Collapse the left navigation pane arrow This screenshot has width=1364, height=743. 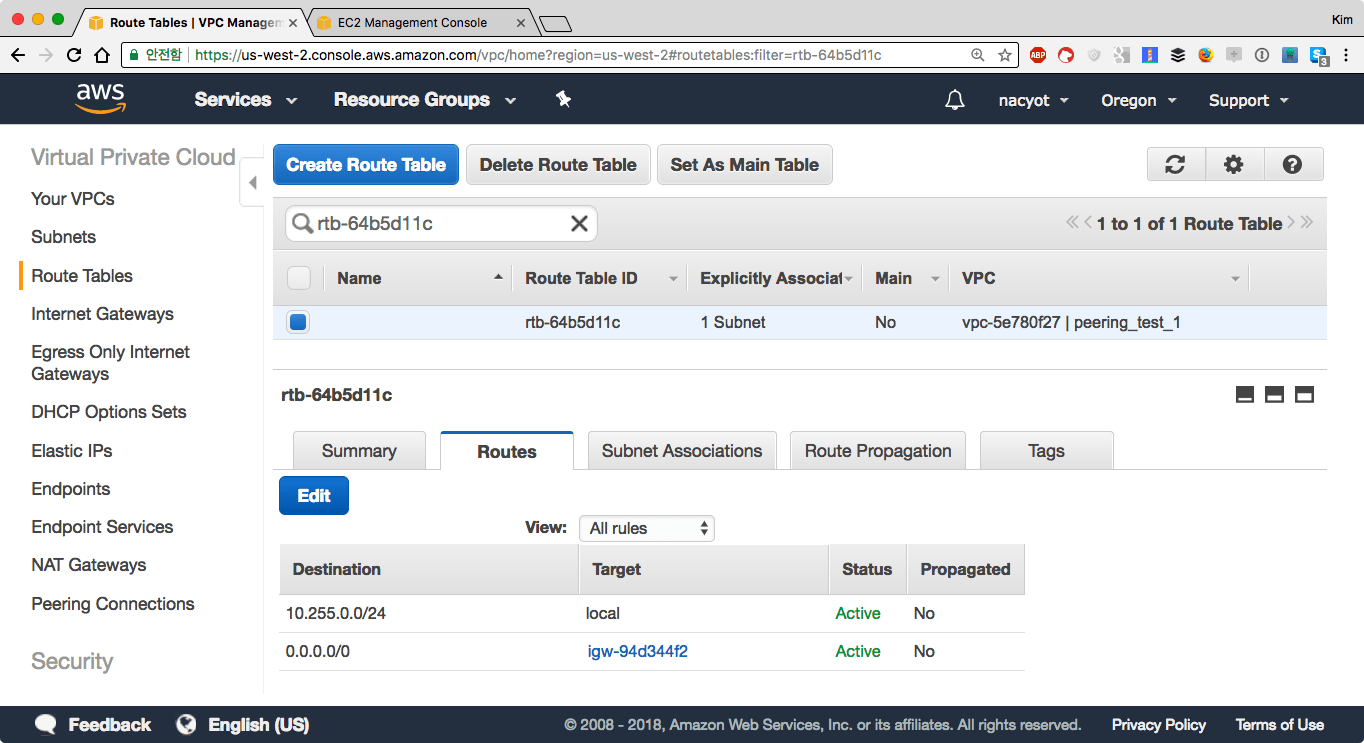252,183
